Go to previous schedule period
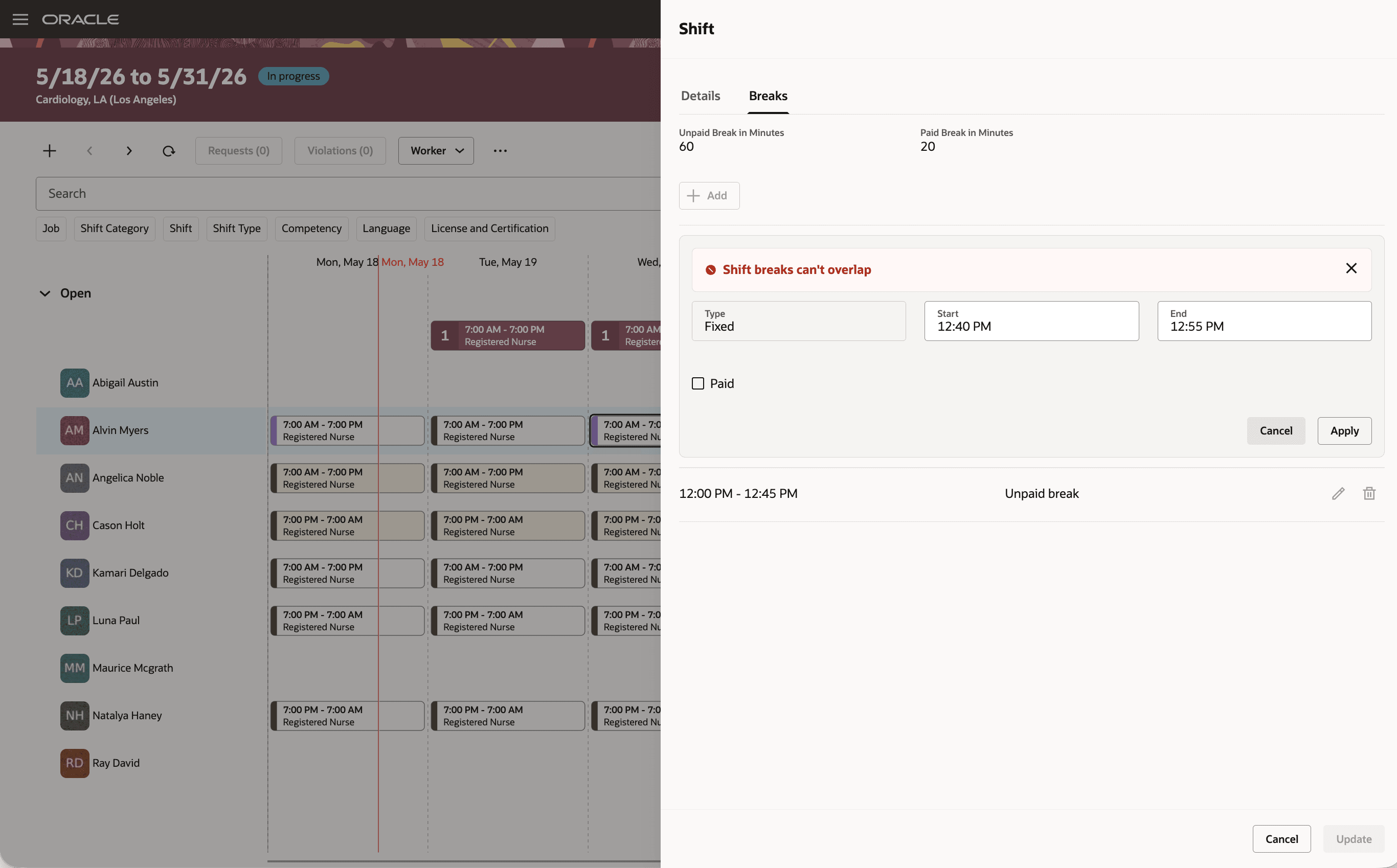Screen dimensions: 1397x868 click(89, 150)
